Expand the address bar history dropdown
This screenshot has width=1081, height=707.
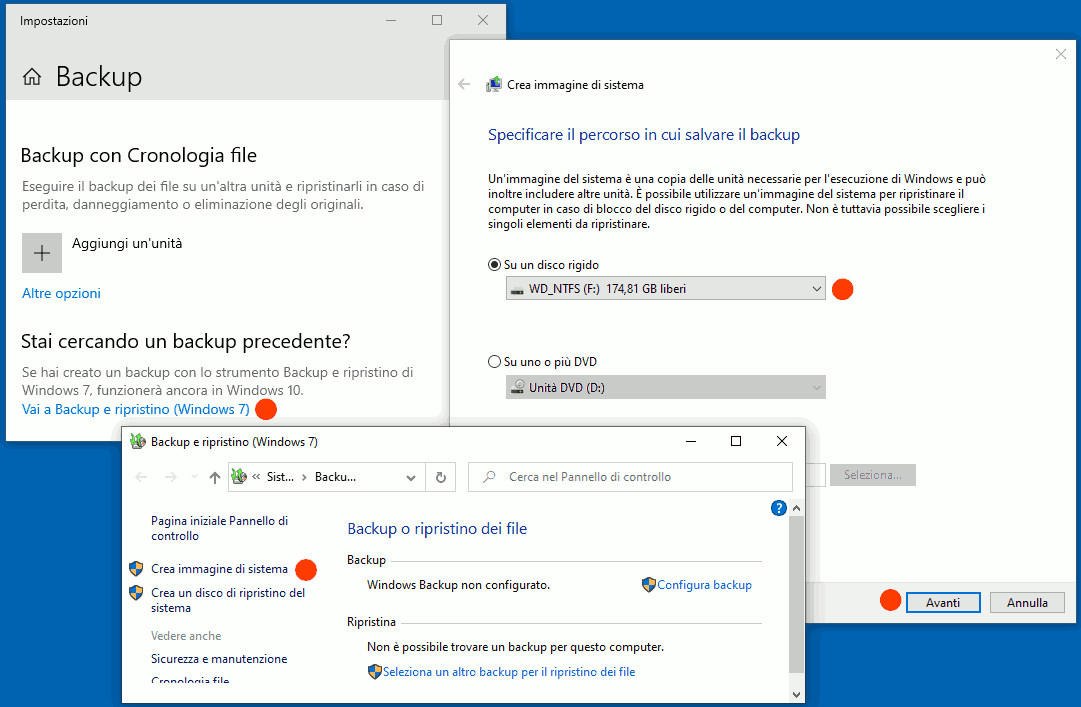tap(411, 477)
